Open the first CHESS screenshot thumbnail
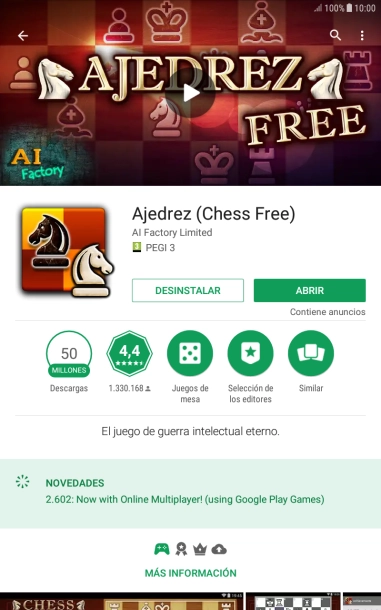 point(121,601)
